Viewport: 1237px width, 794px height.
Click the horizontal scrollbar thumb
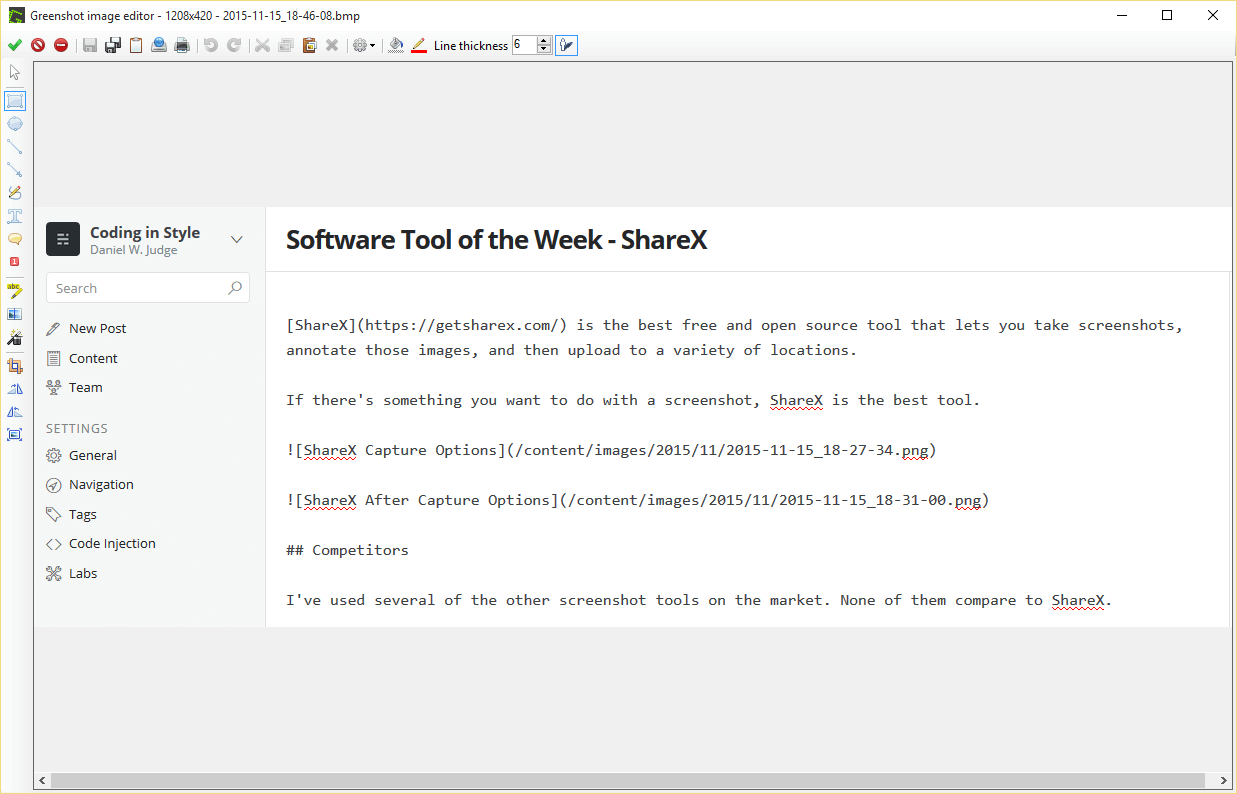coord(628,780)
